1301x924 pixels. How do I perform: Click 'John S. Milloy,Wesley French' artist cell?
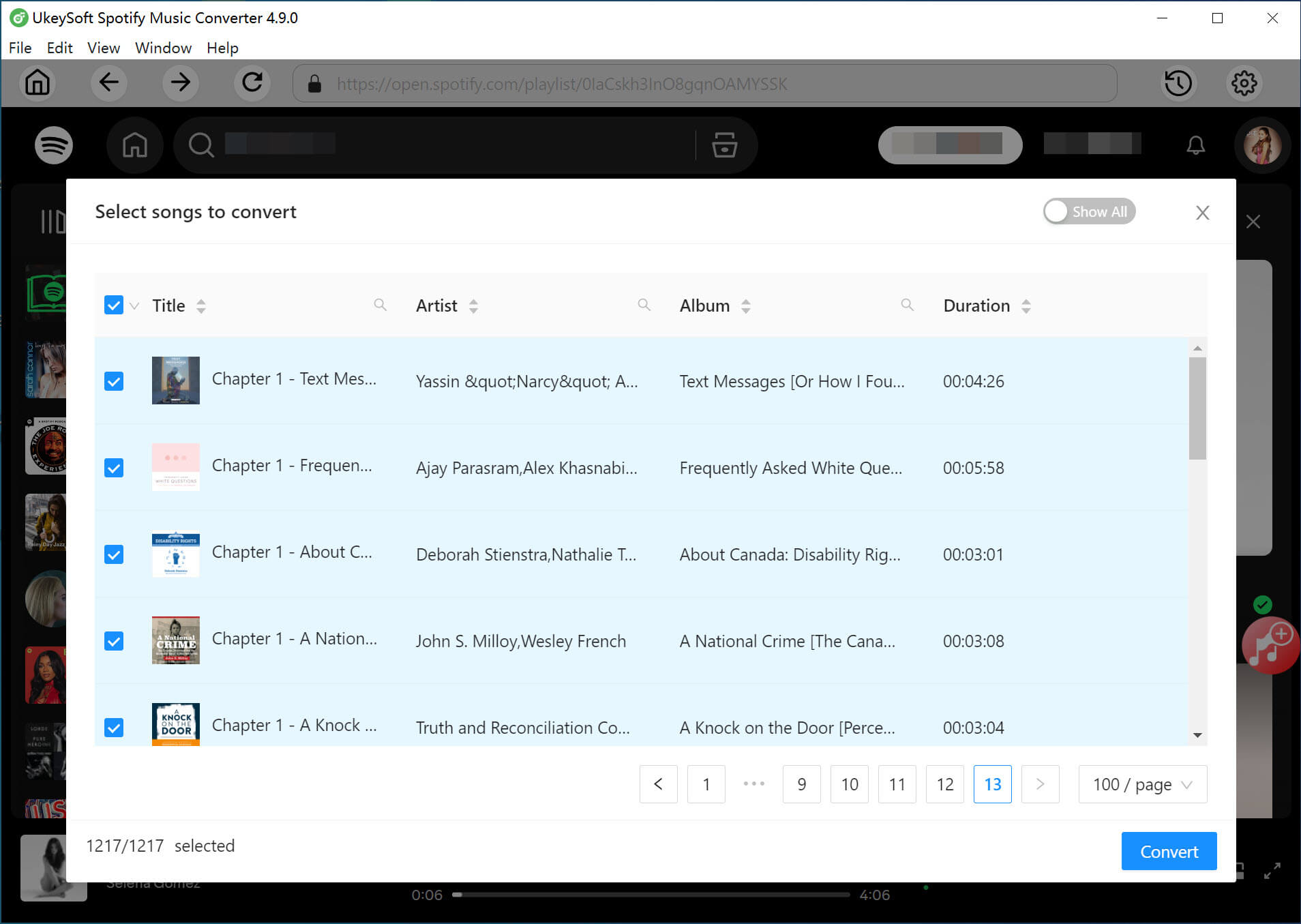[x=520, y=641]
